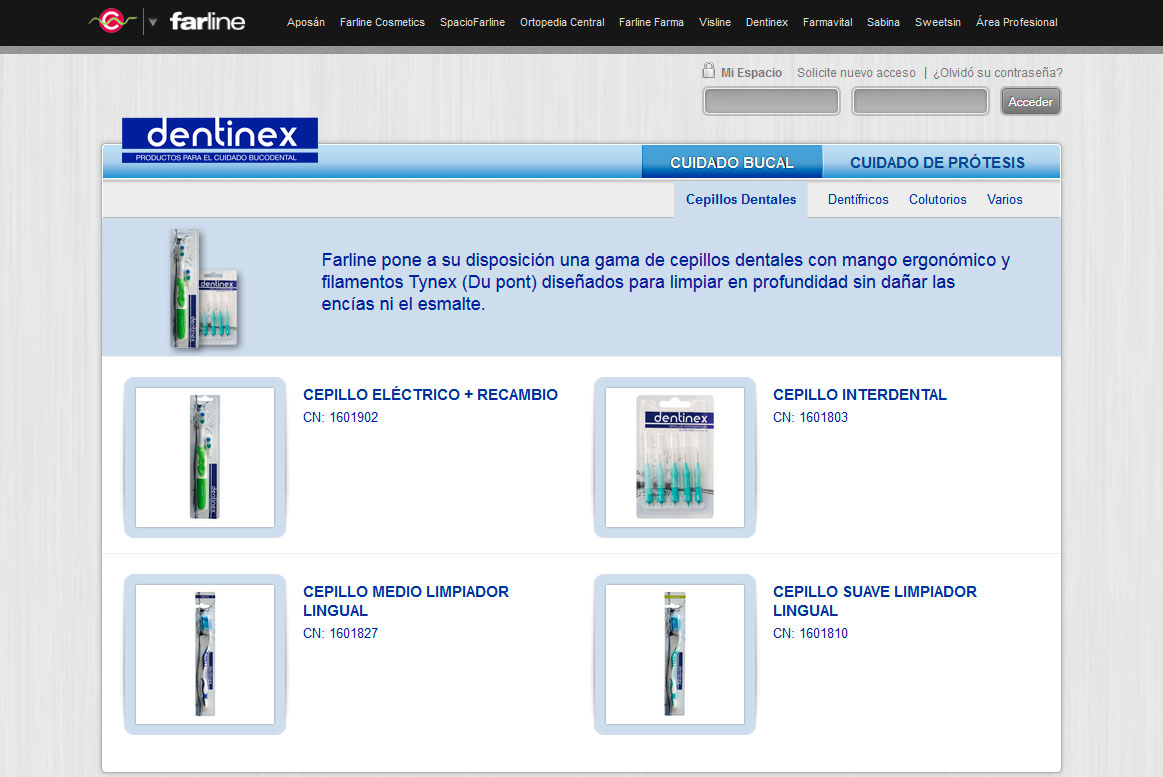Select the Dentífricos category
Viewport: 1163px width, 777px height.
[x=858, y=199]
